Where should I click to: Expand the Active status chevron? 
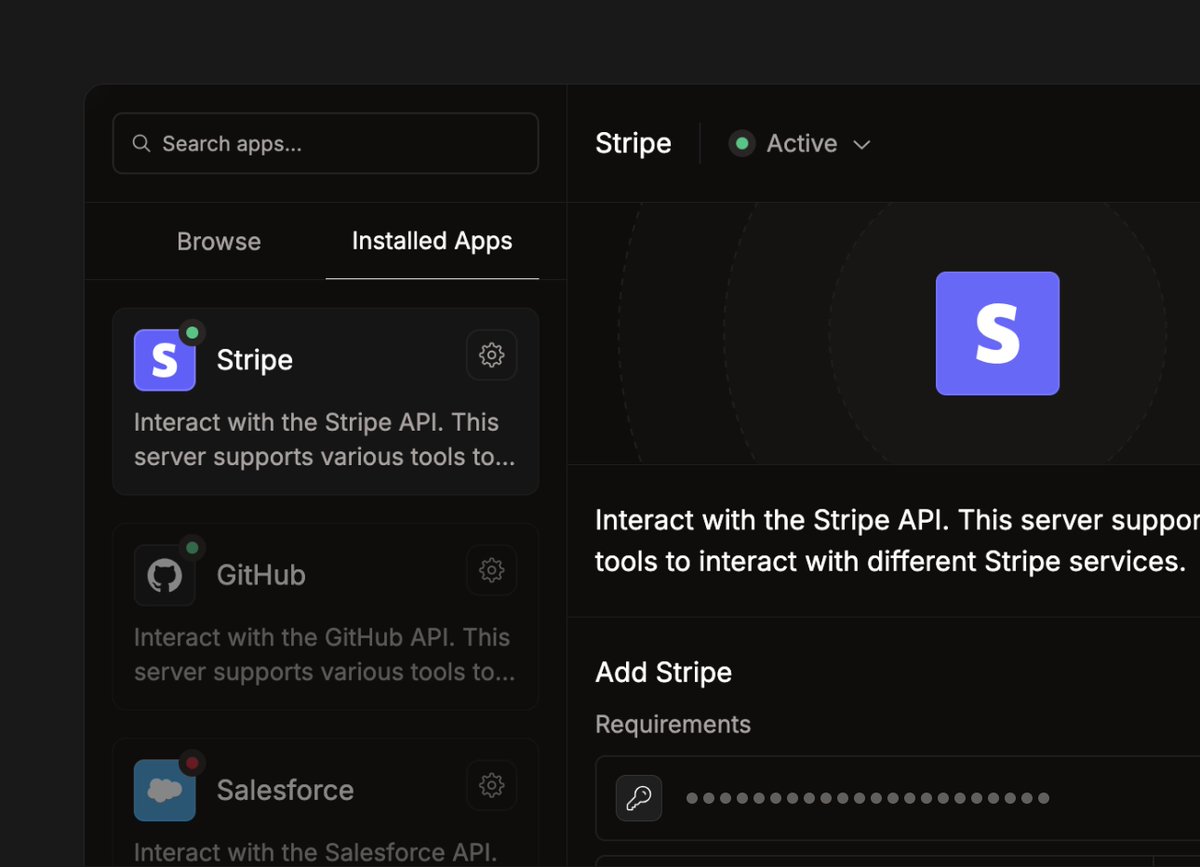tap(861, 145)
